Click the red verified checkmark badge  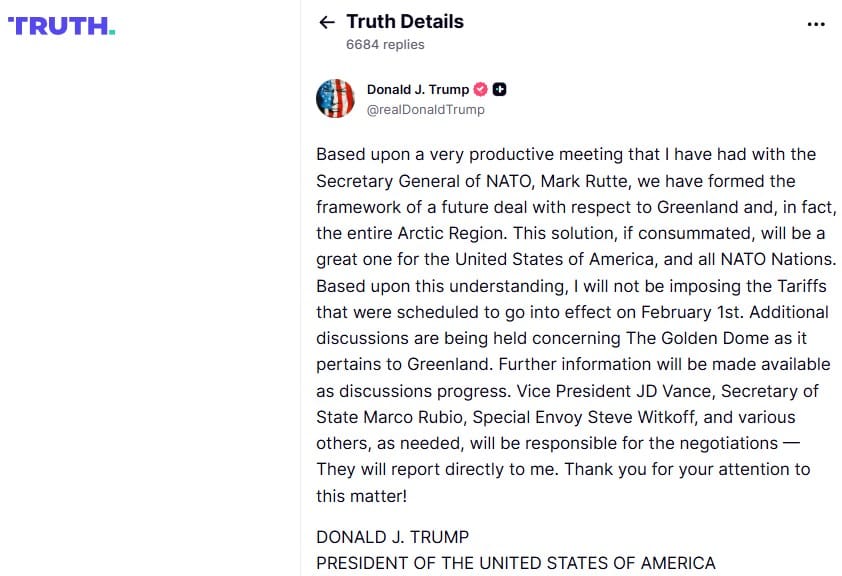[481, 89]
